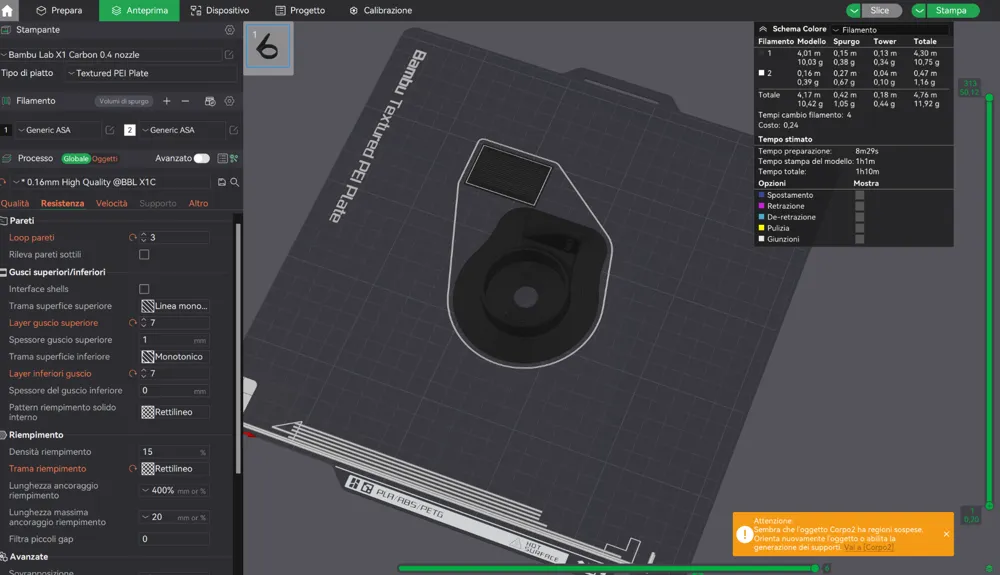Open Trama riempimento Rettilineo dropdown
This screenshot has height=575, width=1000.
pyautogui.click(x=175, y=469)
